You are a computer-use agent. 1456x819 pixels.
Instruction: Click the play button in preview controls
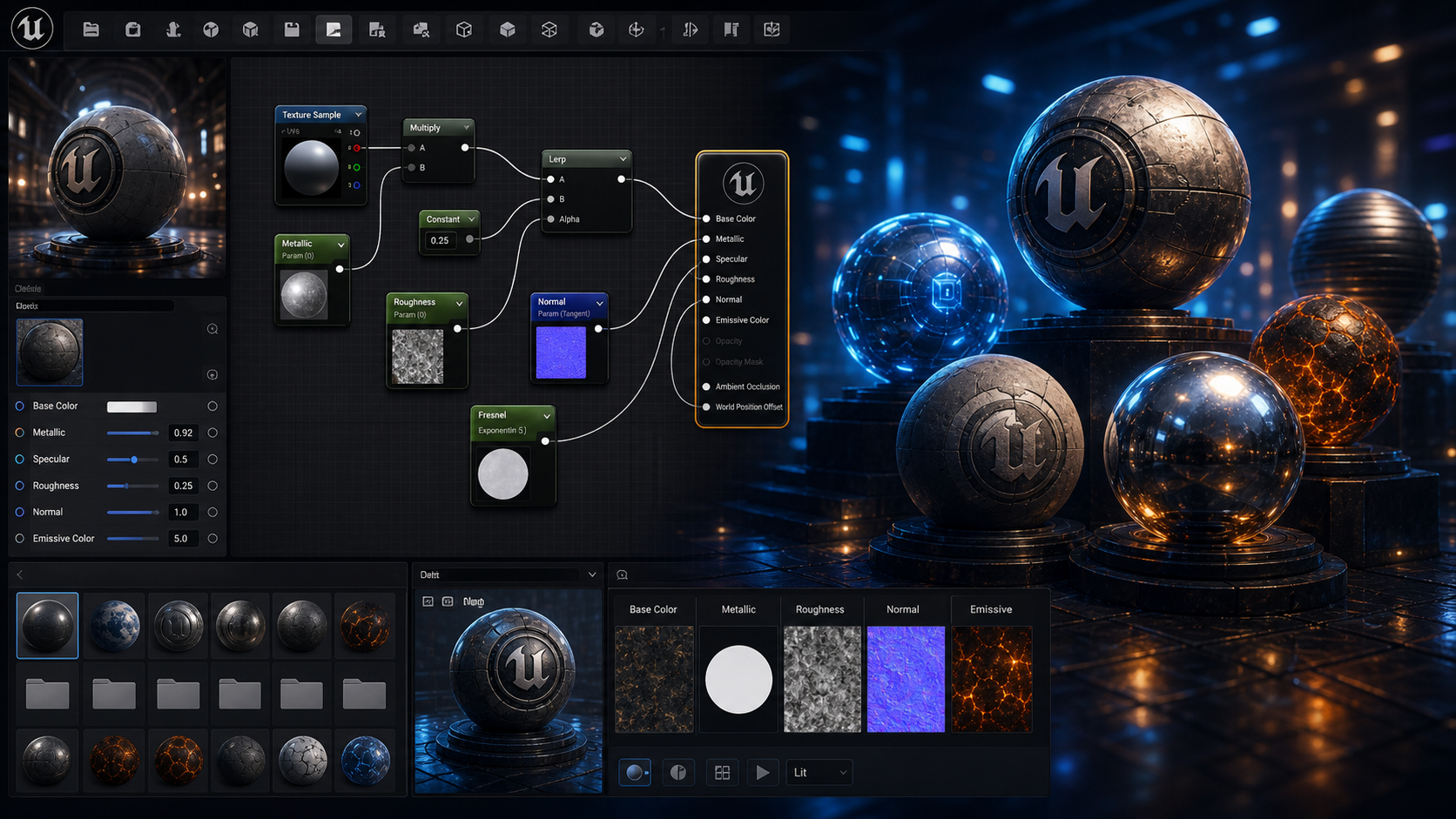[763, 772]
